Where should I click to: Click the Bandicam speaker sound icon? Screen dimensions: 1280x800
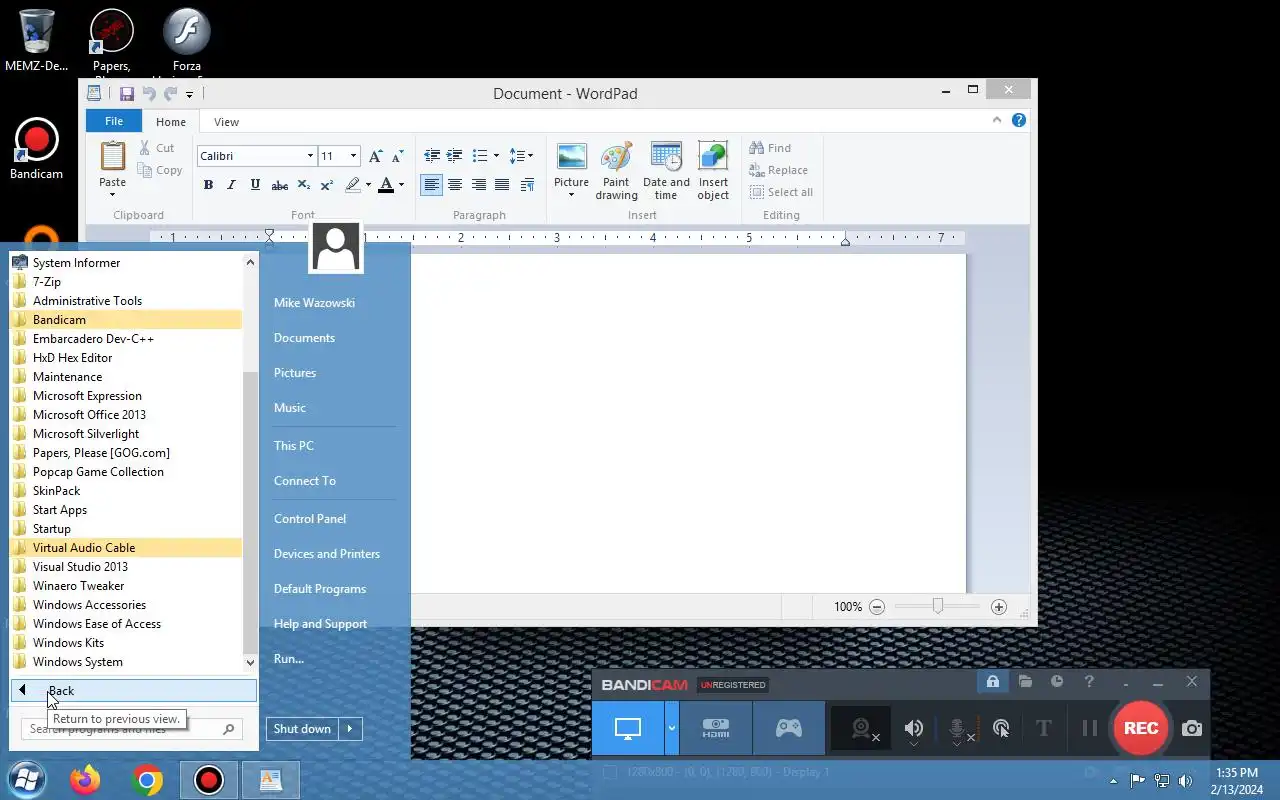913,728
